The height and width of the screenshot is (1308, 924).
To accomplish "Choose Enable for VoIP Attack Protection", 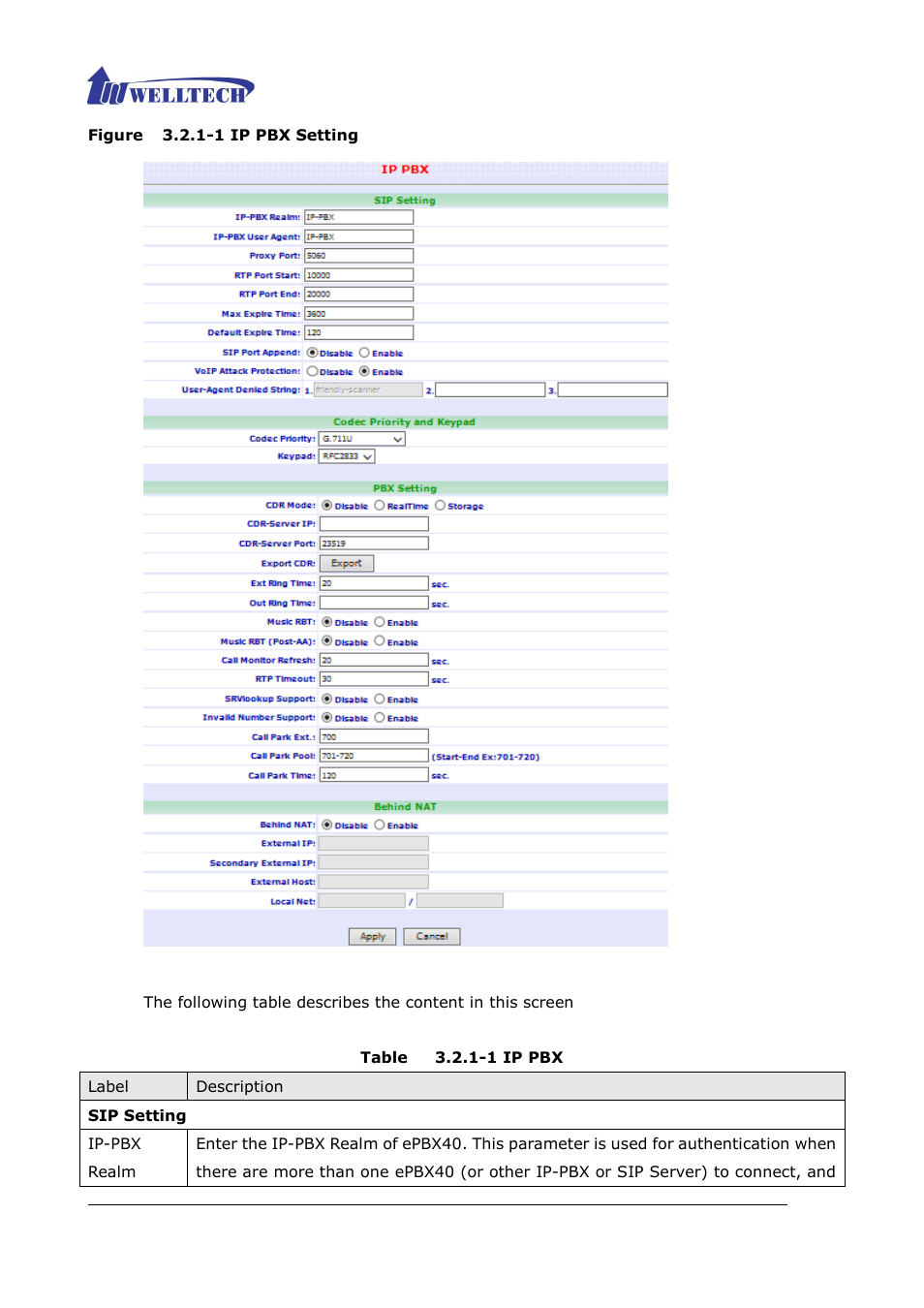I will (364, 371).
